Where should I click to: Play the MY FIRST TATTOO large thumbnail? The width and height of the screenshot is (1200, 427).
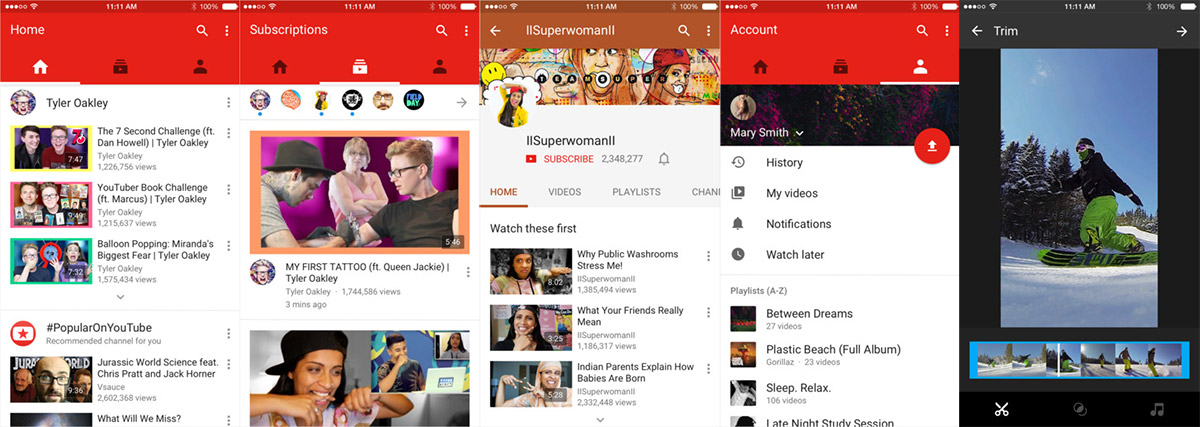[x=359, y=192]
